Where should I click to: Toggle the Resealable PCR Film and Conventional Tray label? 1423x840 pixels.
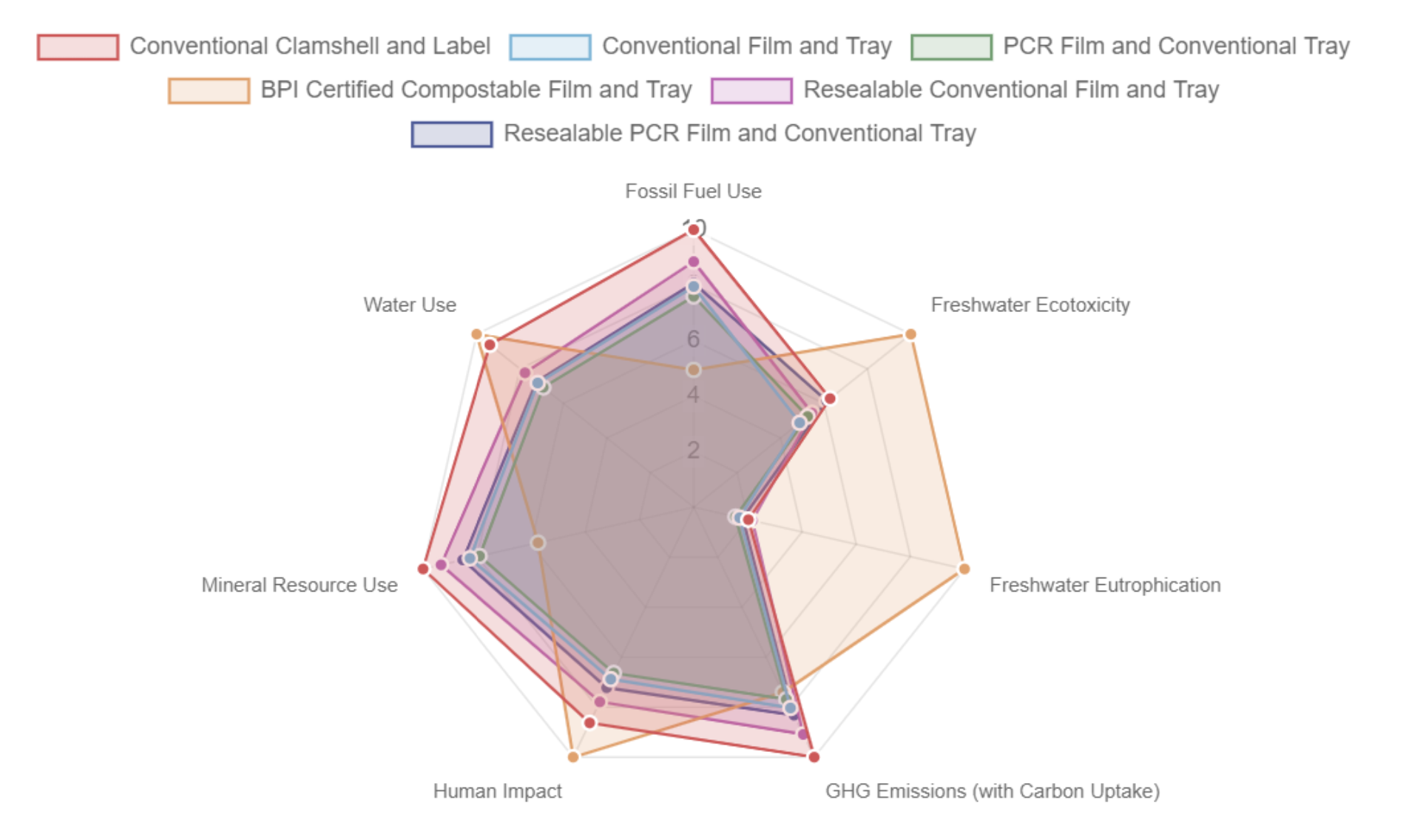739,134
